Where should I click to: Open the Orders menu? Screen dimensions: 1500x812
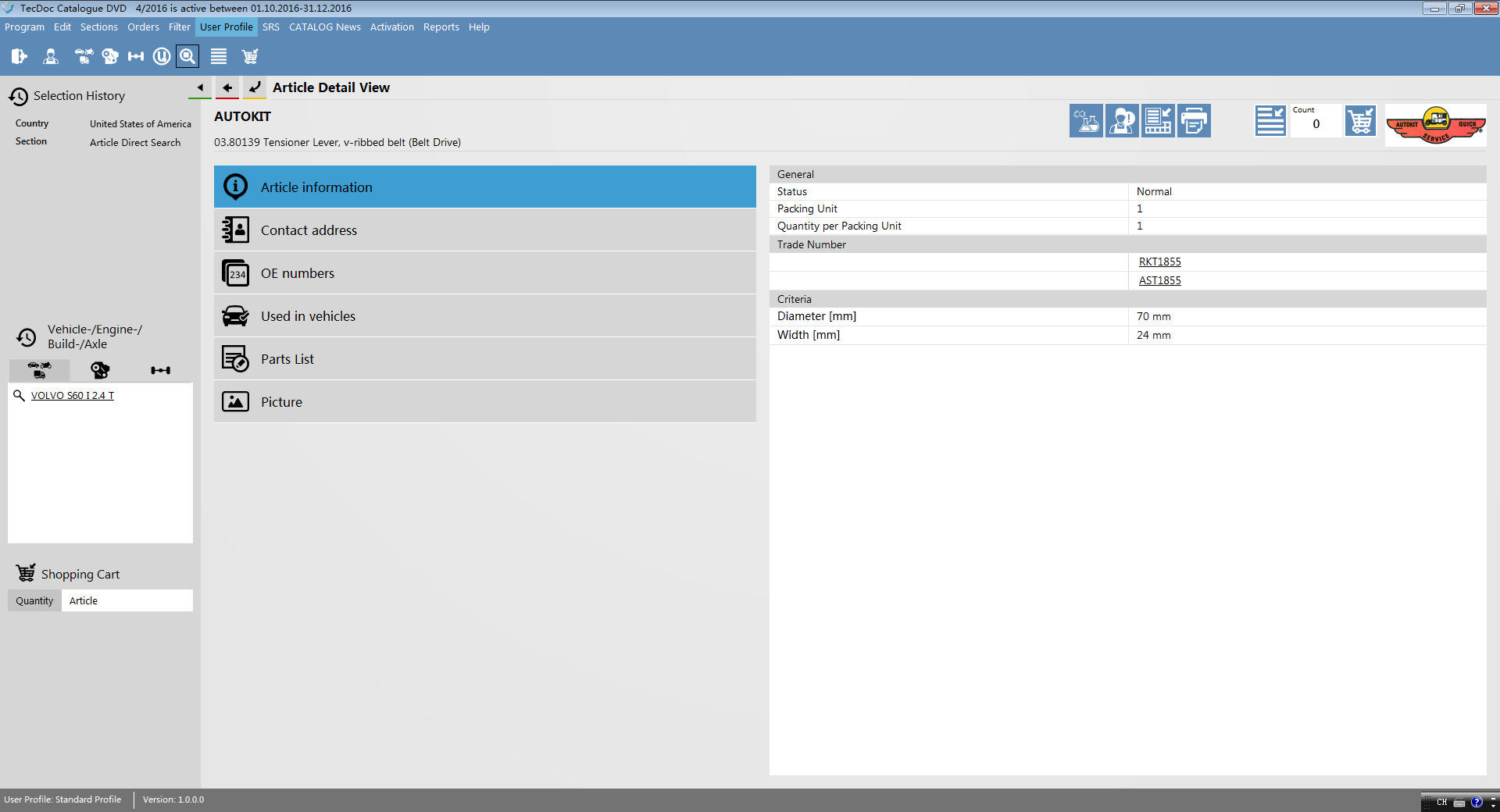click(143, 27)
